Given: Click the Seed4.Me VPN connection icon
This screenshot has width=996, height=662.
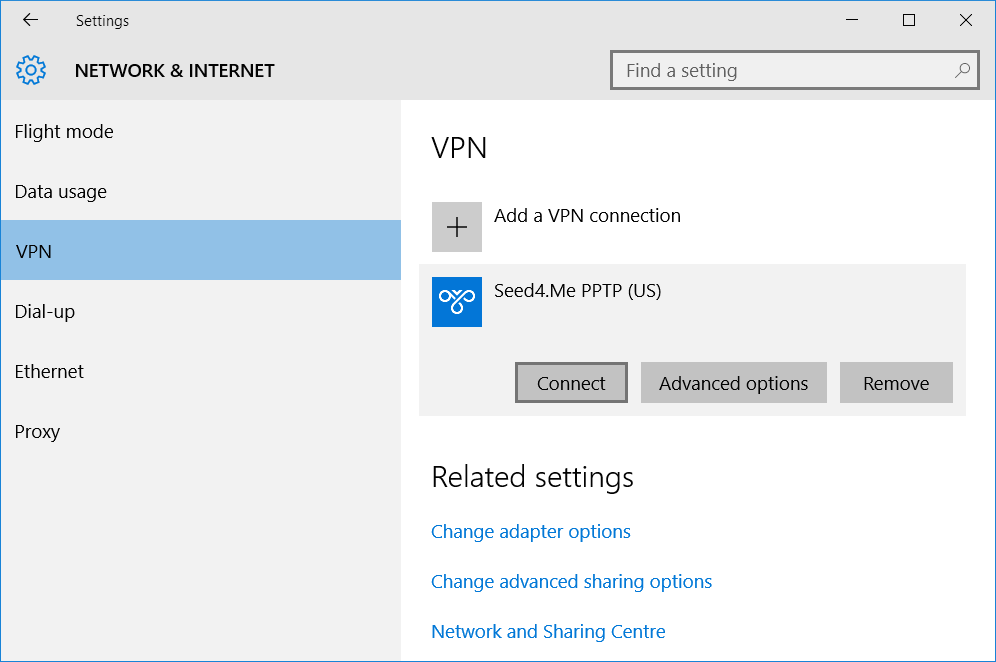Looking at the screenshot, I should coord(456,302).
